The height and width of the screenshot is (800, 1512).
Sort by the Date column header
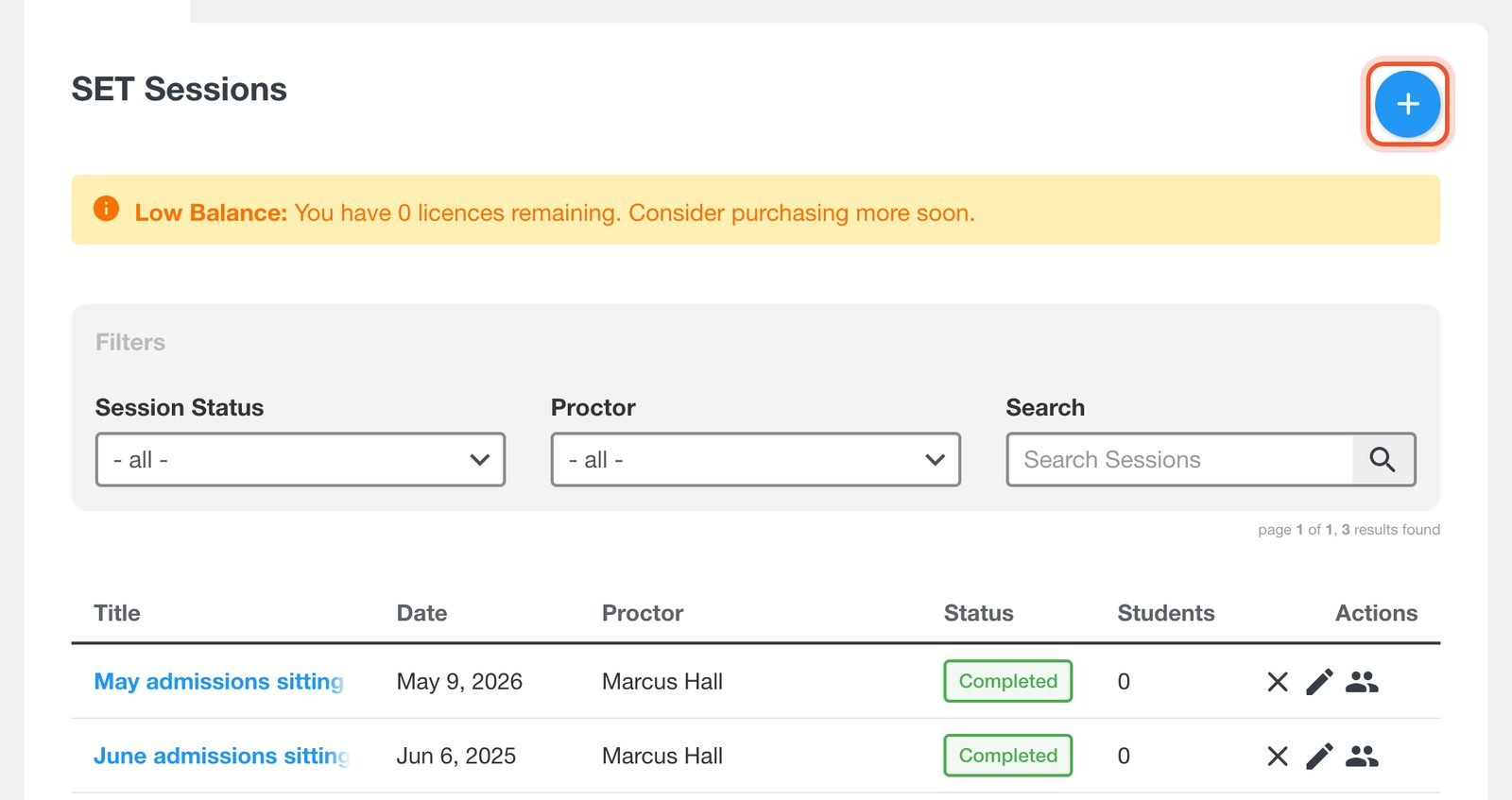421,613
